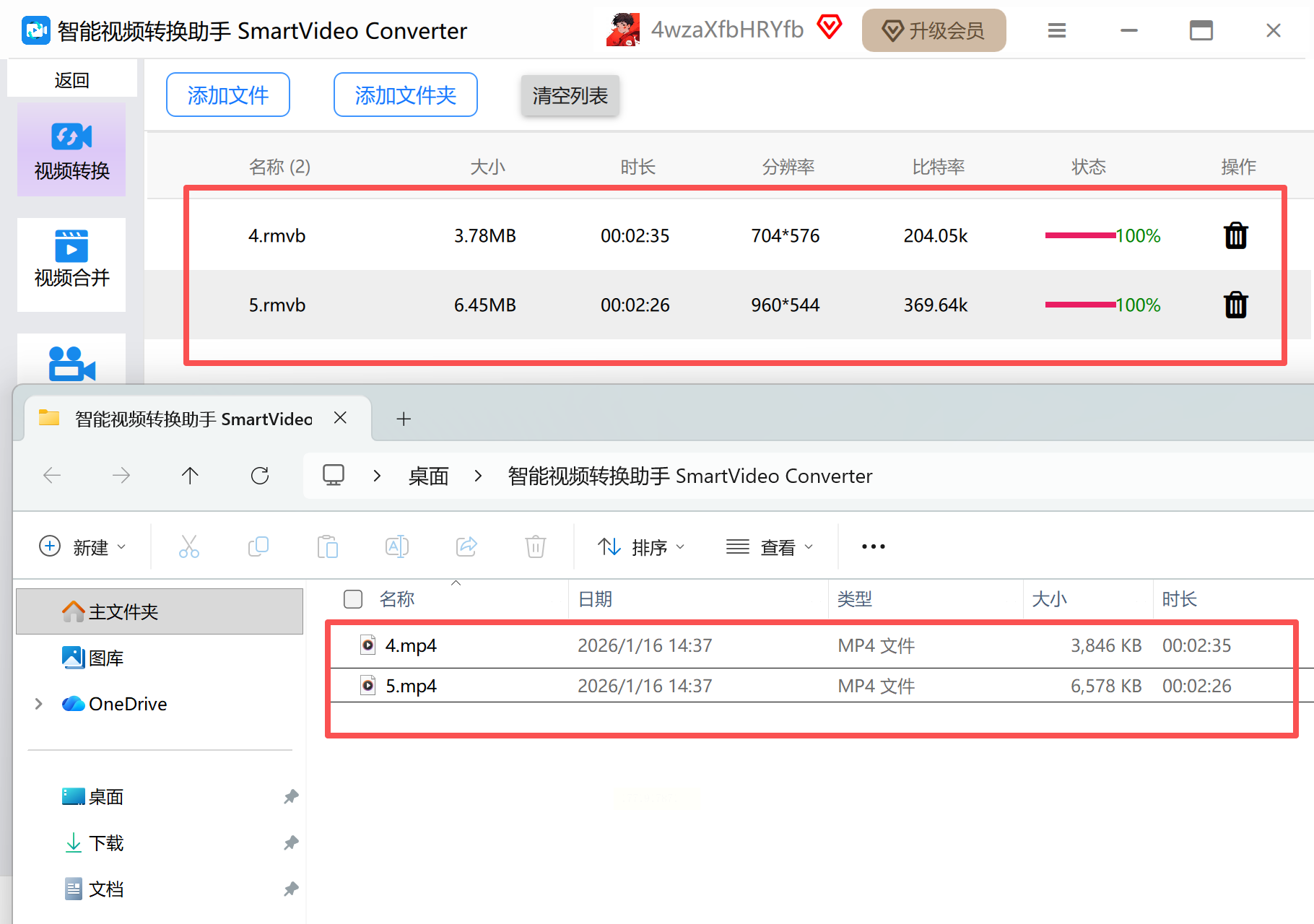Click the SmartVideo Converter folder breadcrumb
Screen dimensions: 1314x924
690,476
